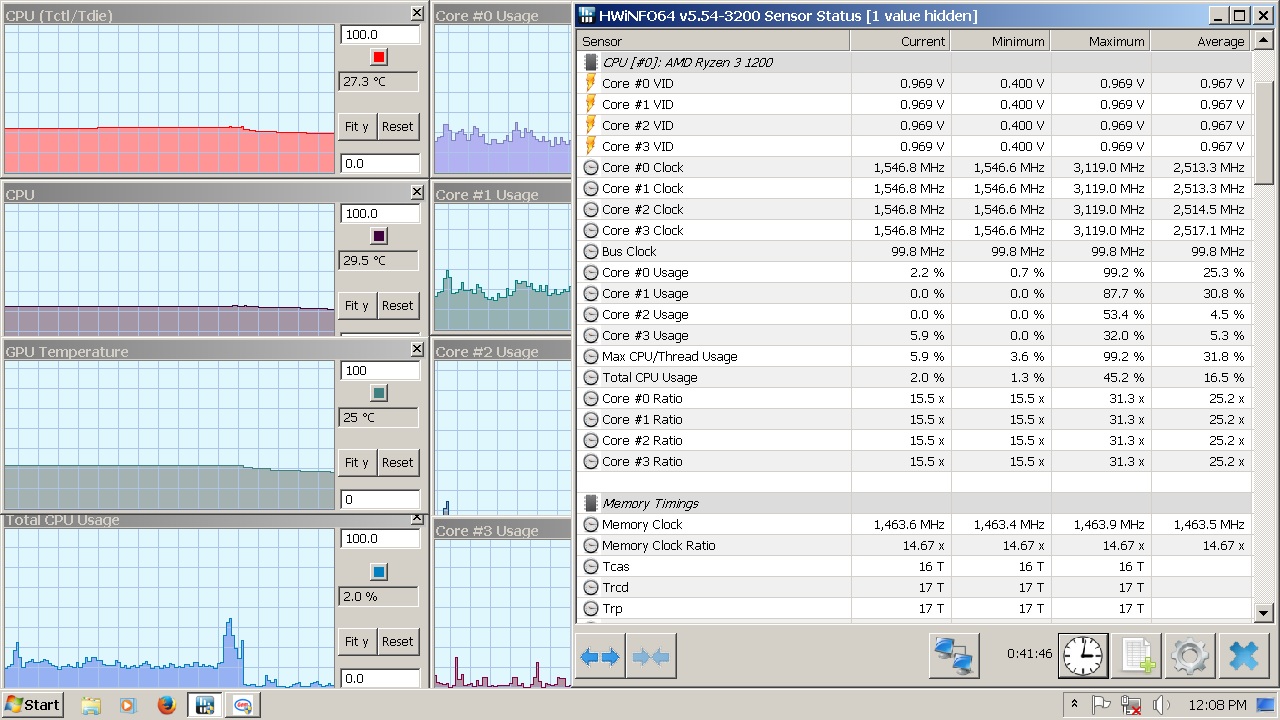Click the red color swatch in CPU (Tctl/Tdie) graph
The height and width of the screenshot is (720, 1280).
coord(379,57)
